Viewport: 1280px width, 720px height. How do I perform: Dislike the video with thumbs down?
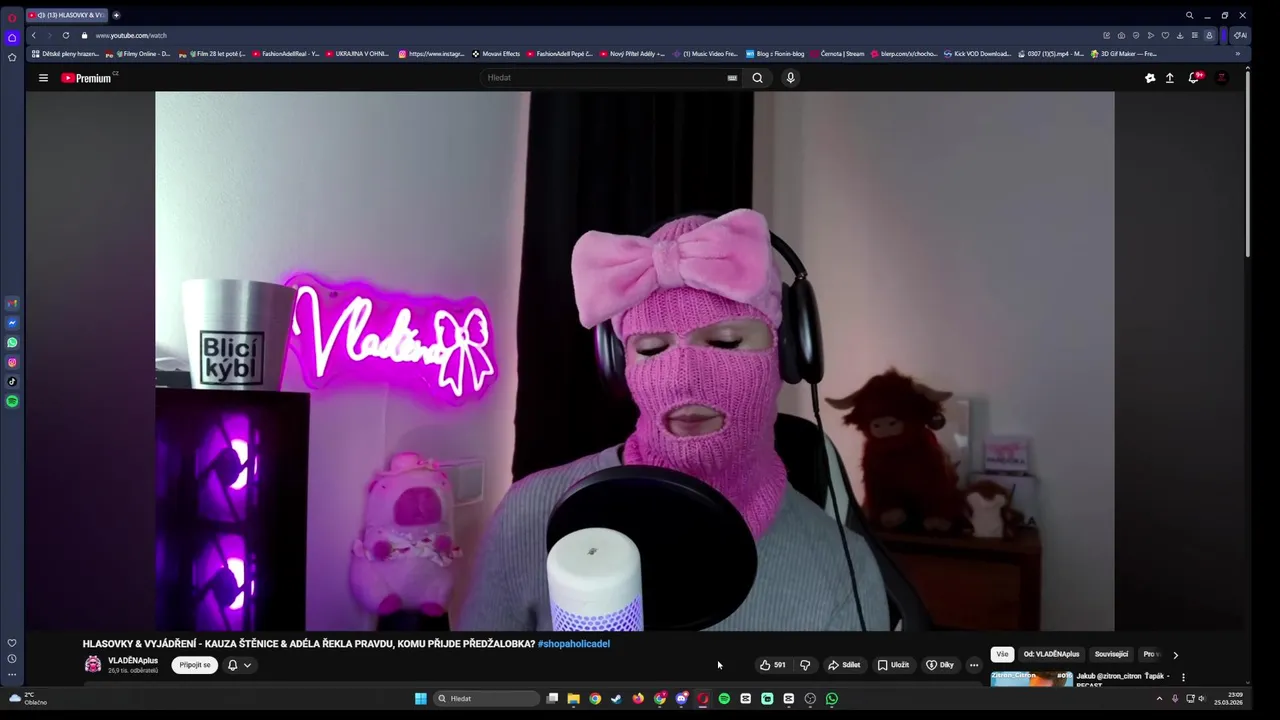click(805, 665)
